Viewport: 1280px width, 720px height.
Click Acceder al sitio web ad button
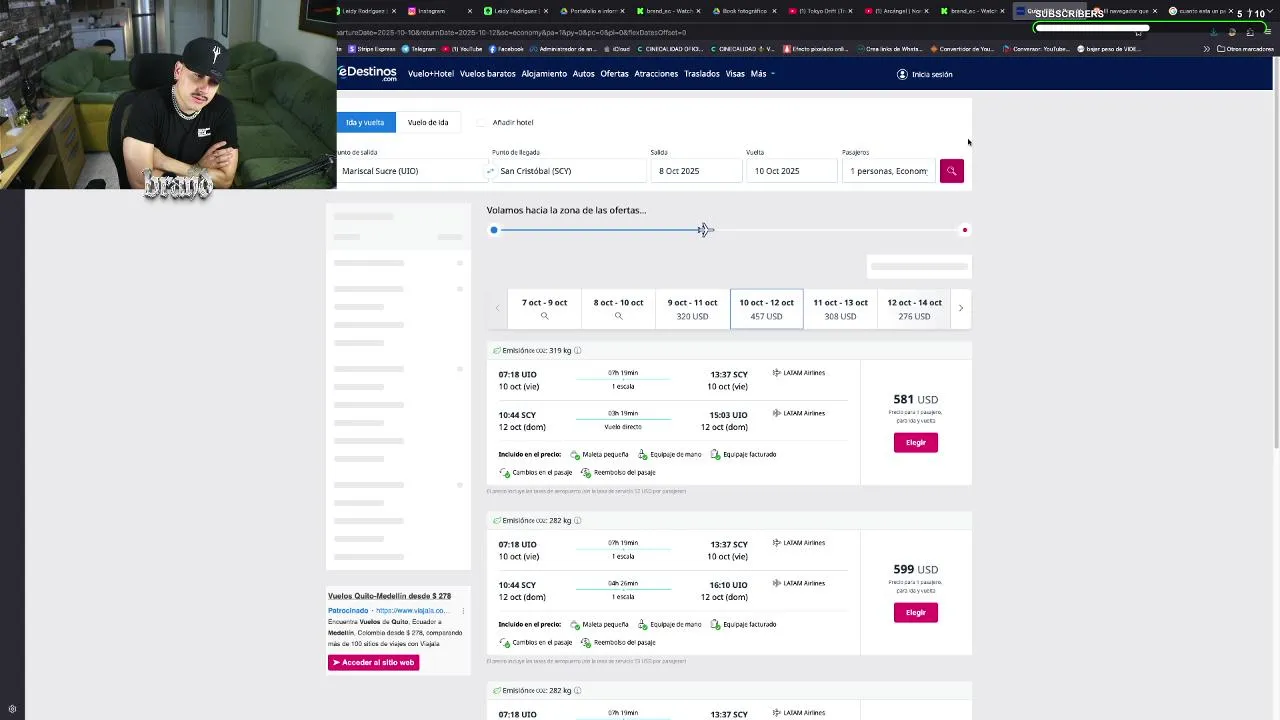click(373, 662)
